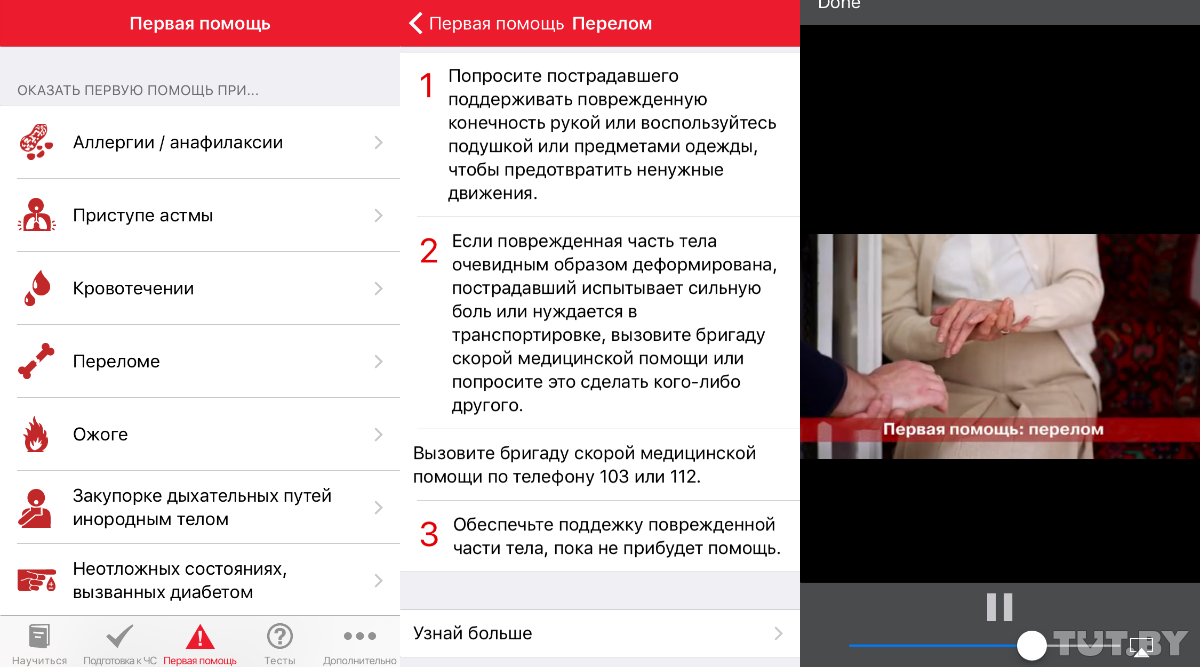Tap the Done button in video player

point(839,5)
